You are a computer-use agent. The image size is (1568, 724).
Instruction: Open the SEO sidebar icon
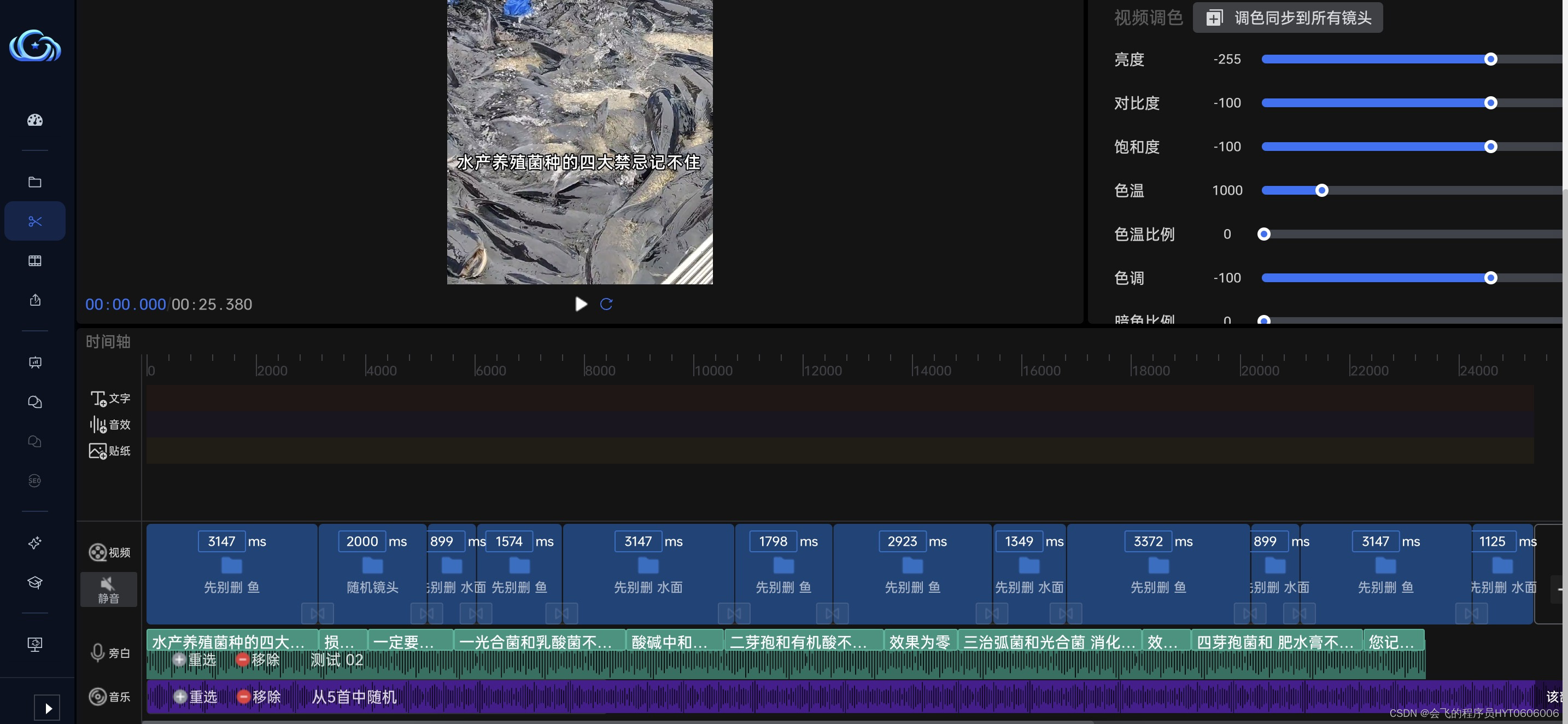coord(34,481)
